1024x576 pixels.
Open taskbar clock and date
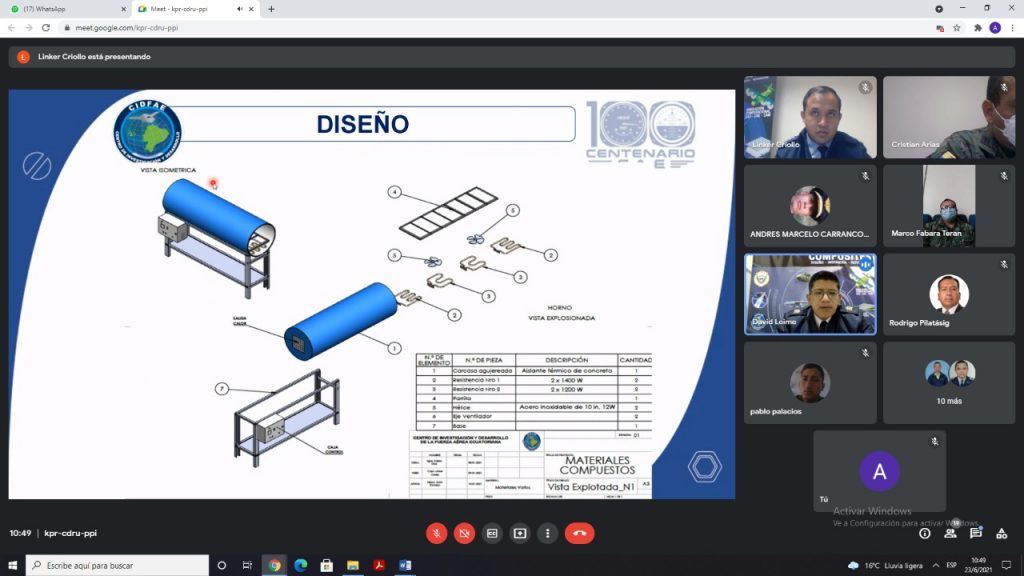coord(978,566)
